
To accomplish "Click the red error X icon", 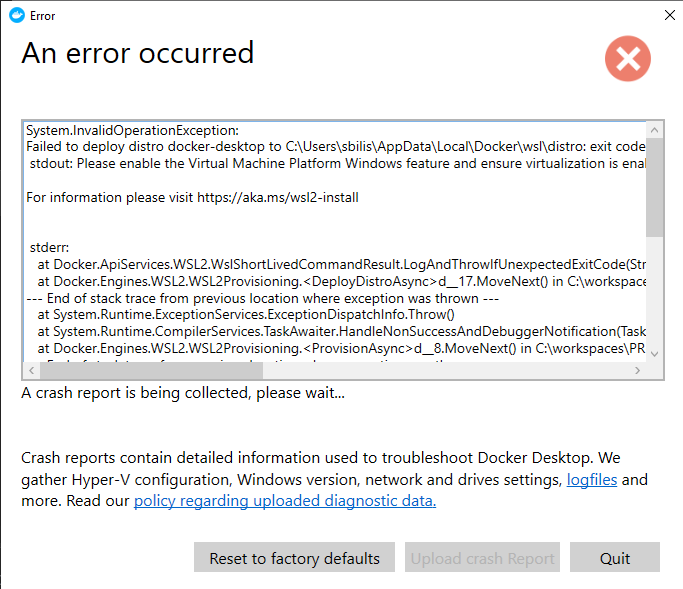I will point(628,58).
